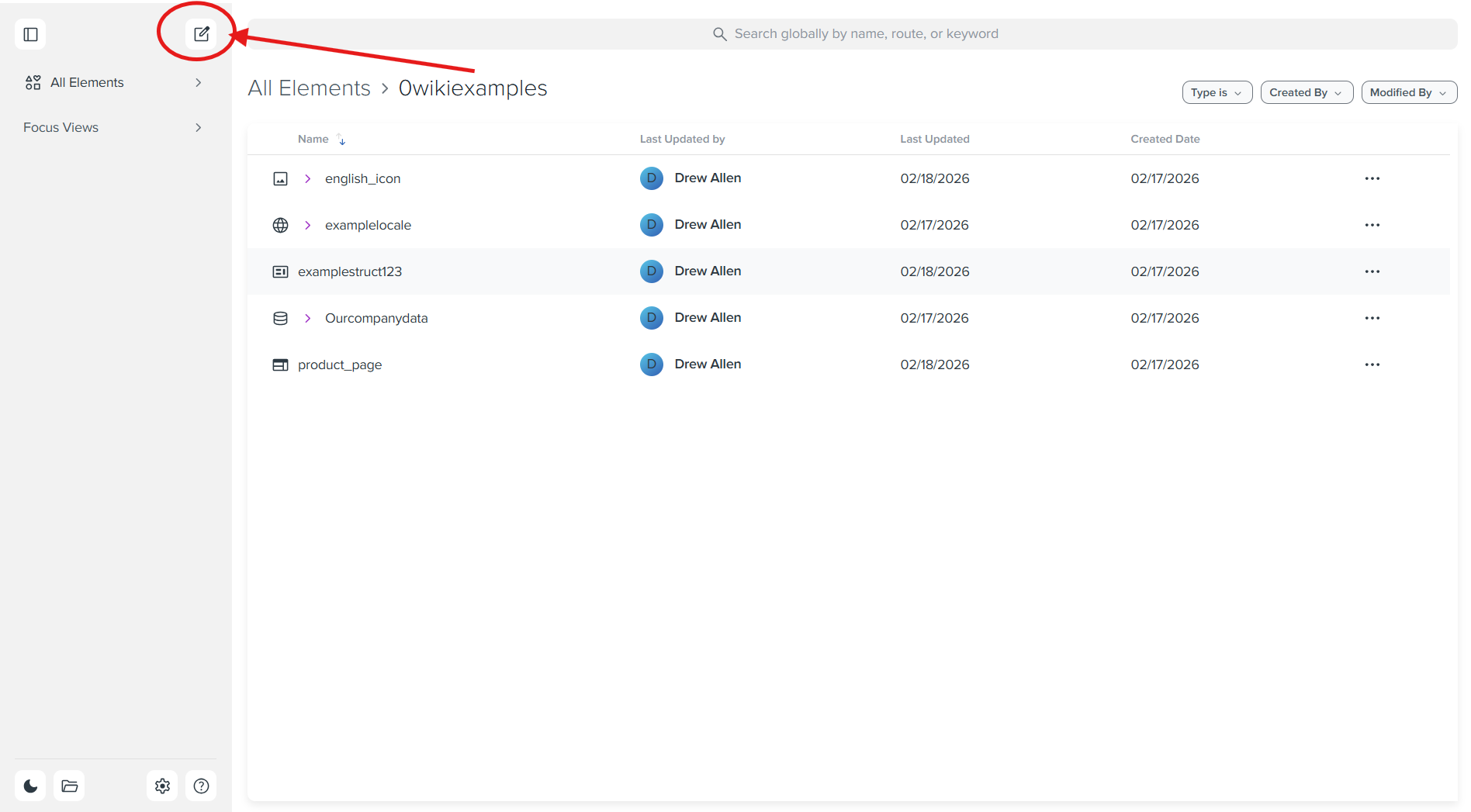Click the page layout icon beside product_page

pyautogui.click(x=280, y=365)
